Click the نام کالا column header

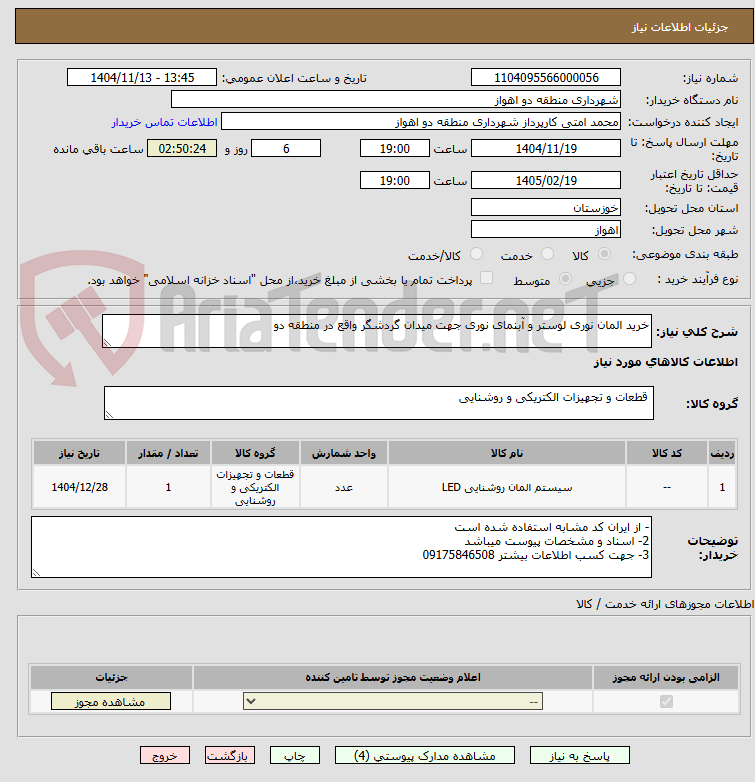(x=507, y=453)
